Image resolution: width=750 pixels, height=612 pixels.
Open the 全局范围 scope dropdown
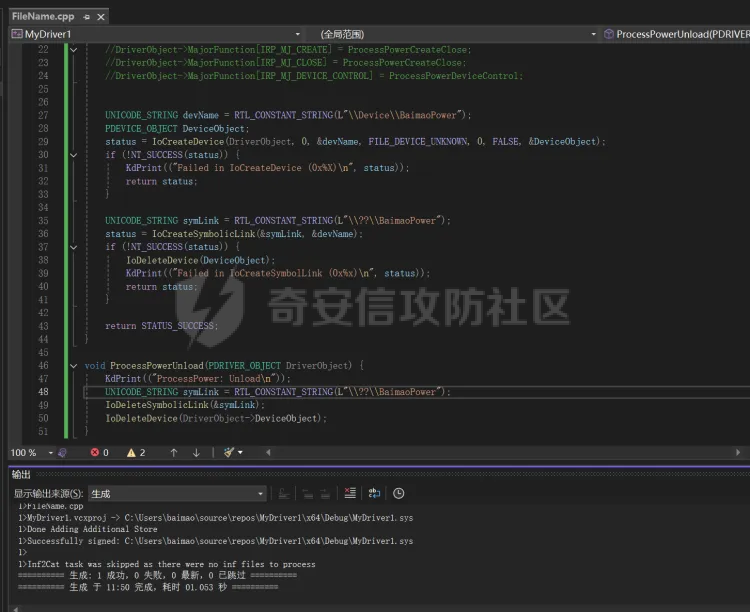click(594, 34)
